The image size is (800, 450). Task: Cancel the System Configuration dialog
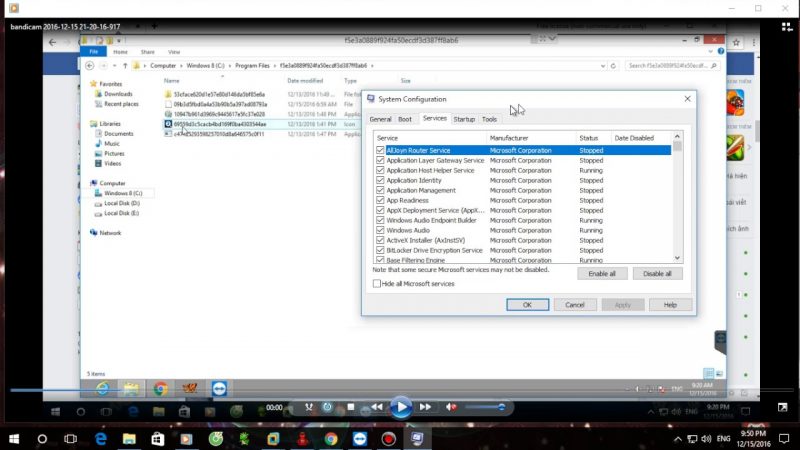coord(574,305)
